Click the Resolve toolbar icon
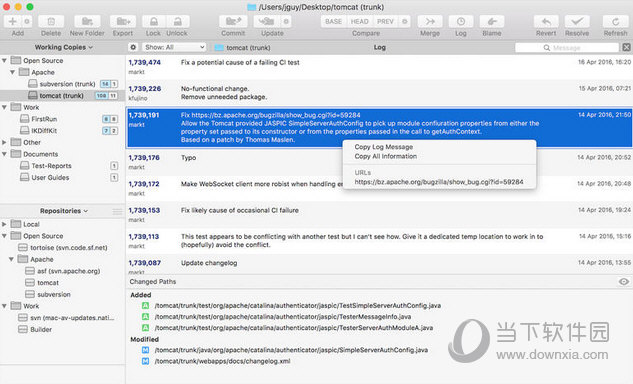The width and height of the screenshot is (633, 384). (577, 21)
